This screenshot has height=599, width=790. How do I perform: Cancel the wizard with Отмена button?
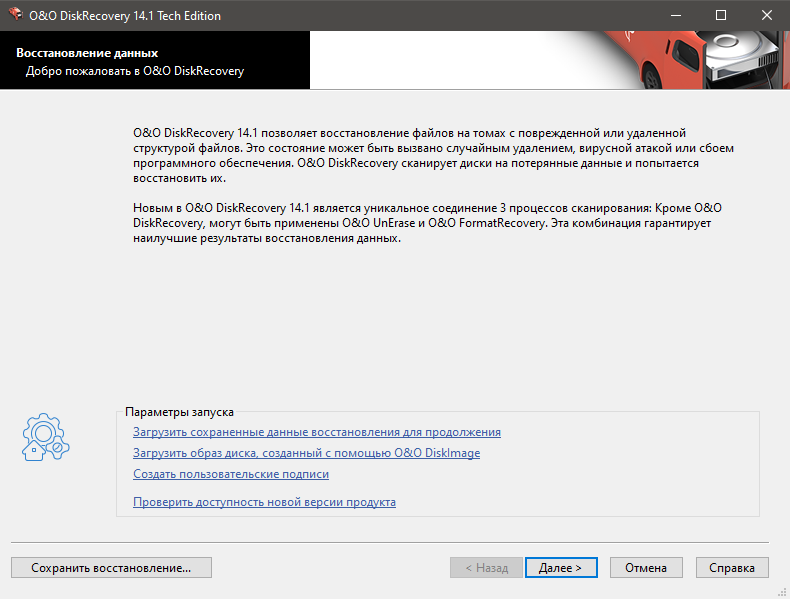pyautogui.click(x=646, y=568)
